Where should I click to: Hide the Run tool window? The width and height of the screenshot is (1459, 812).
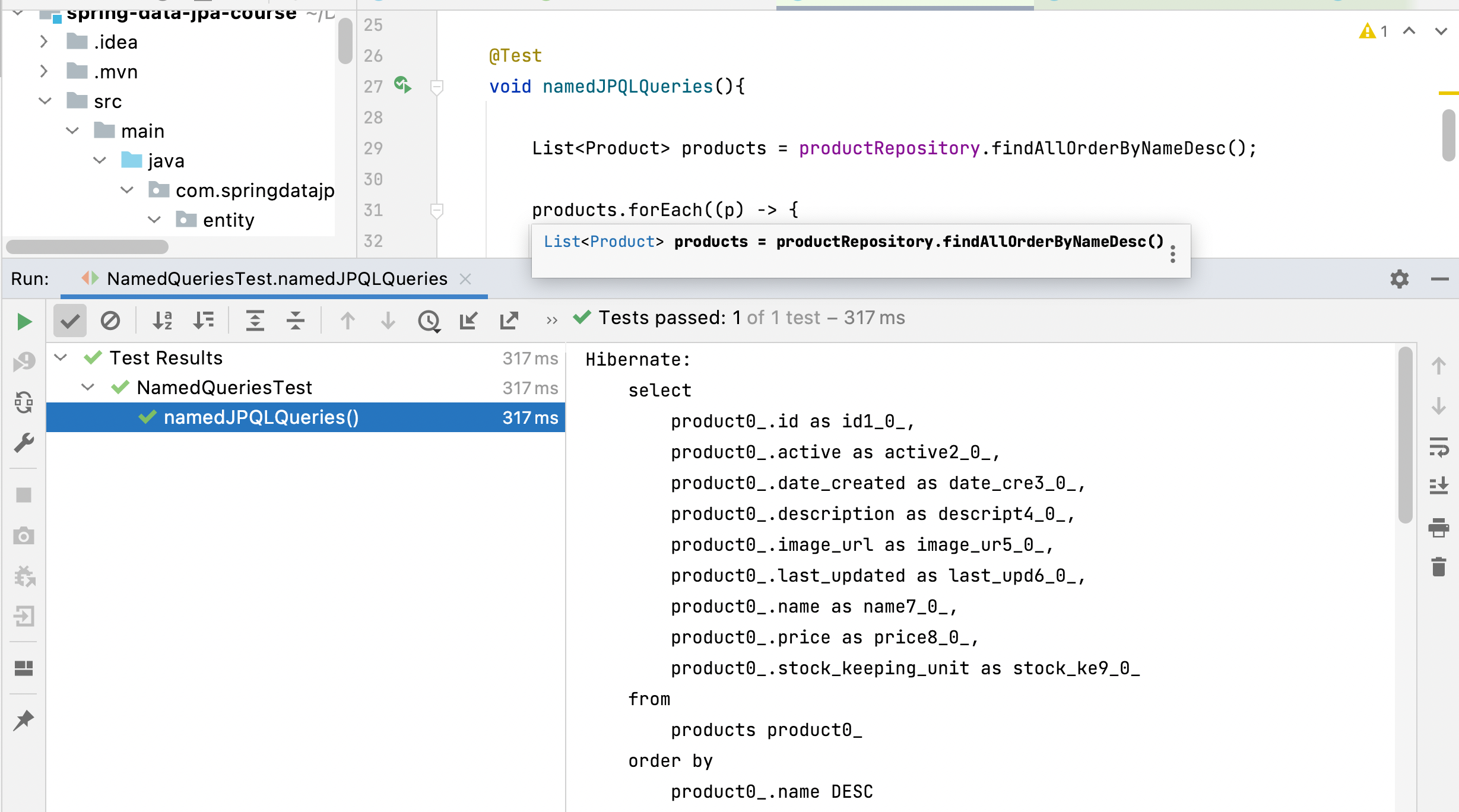1440,279
